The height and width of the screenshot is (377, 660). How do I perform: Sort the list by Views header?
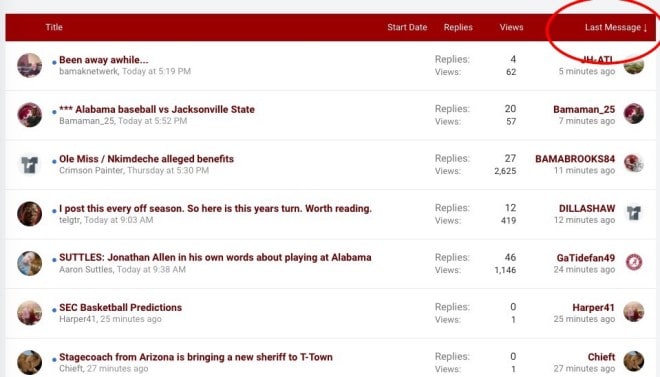(511, 27)
